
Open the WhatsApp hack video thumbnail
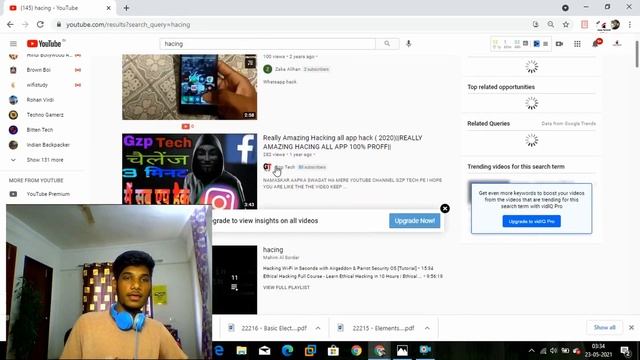pos(189,87)
